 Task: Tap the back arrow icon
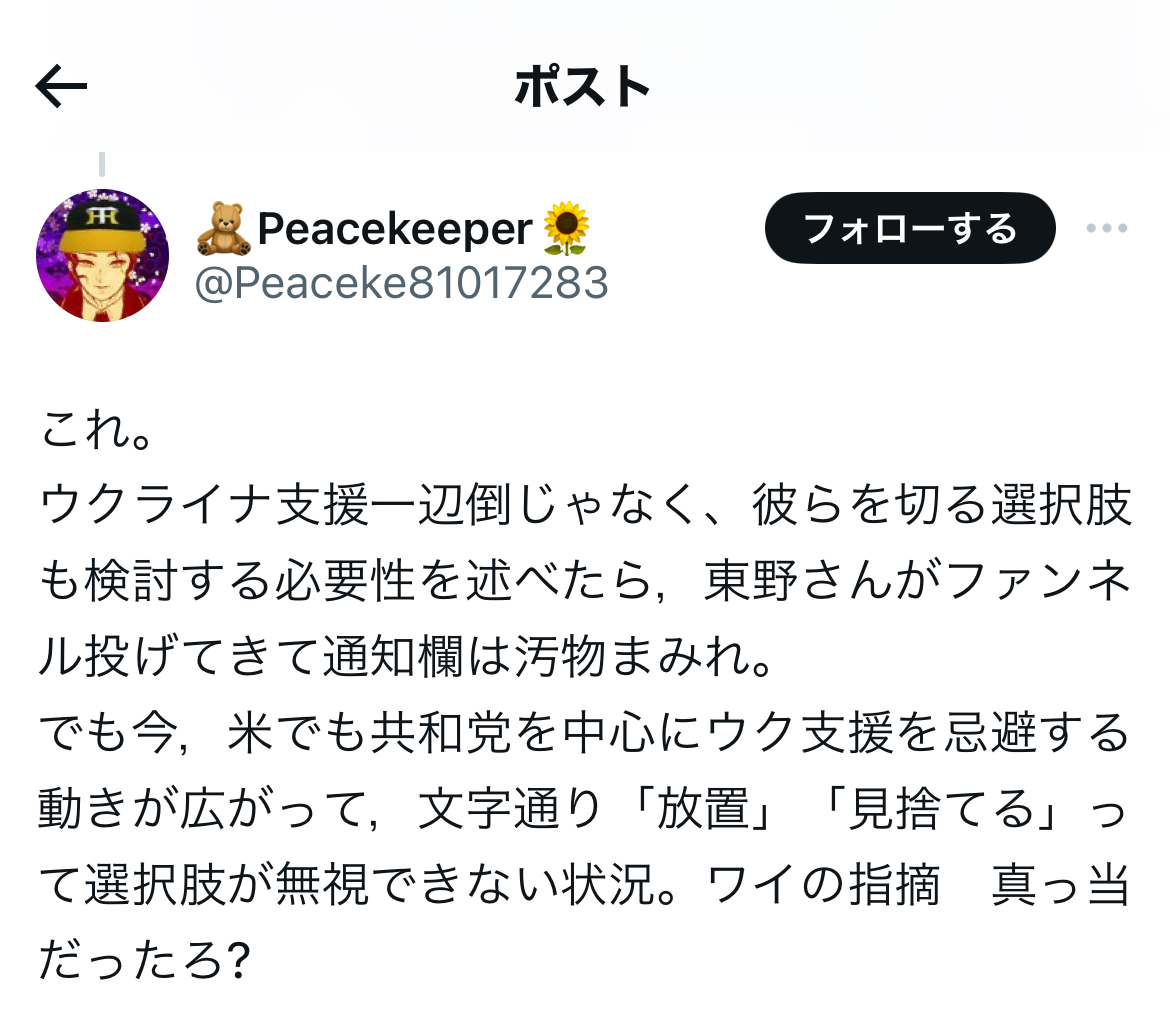coord(62,88)
